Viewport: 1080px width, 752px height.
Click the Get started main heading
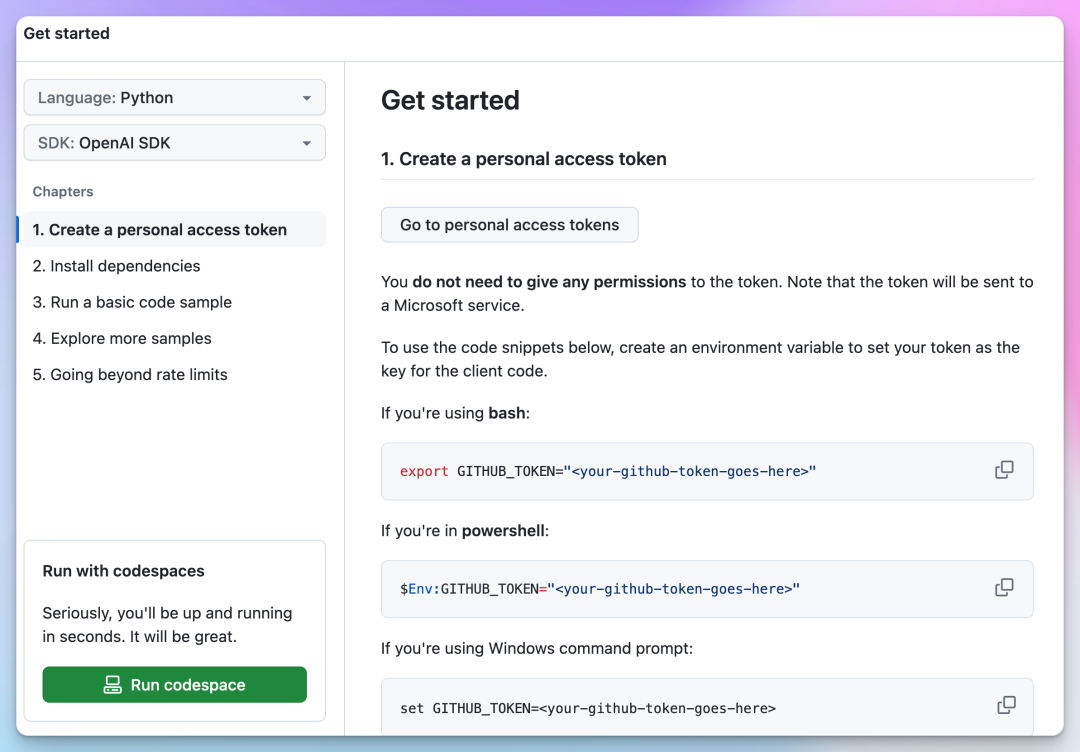coord(450,100)
